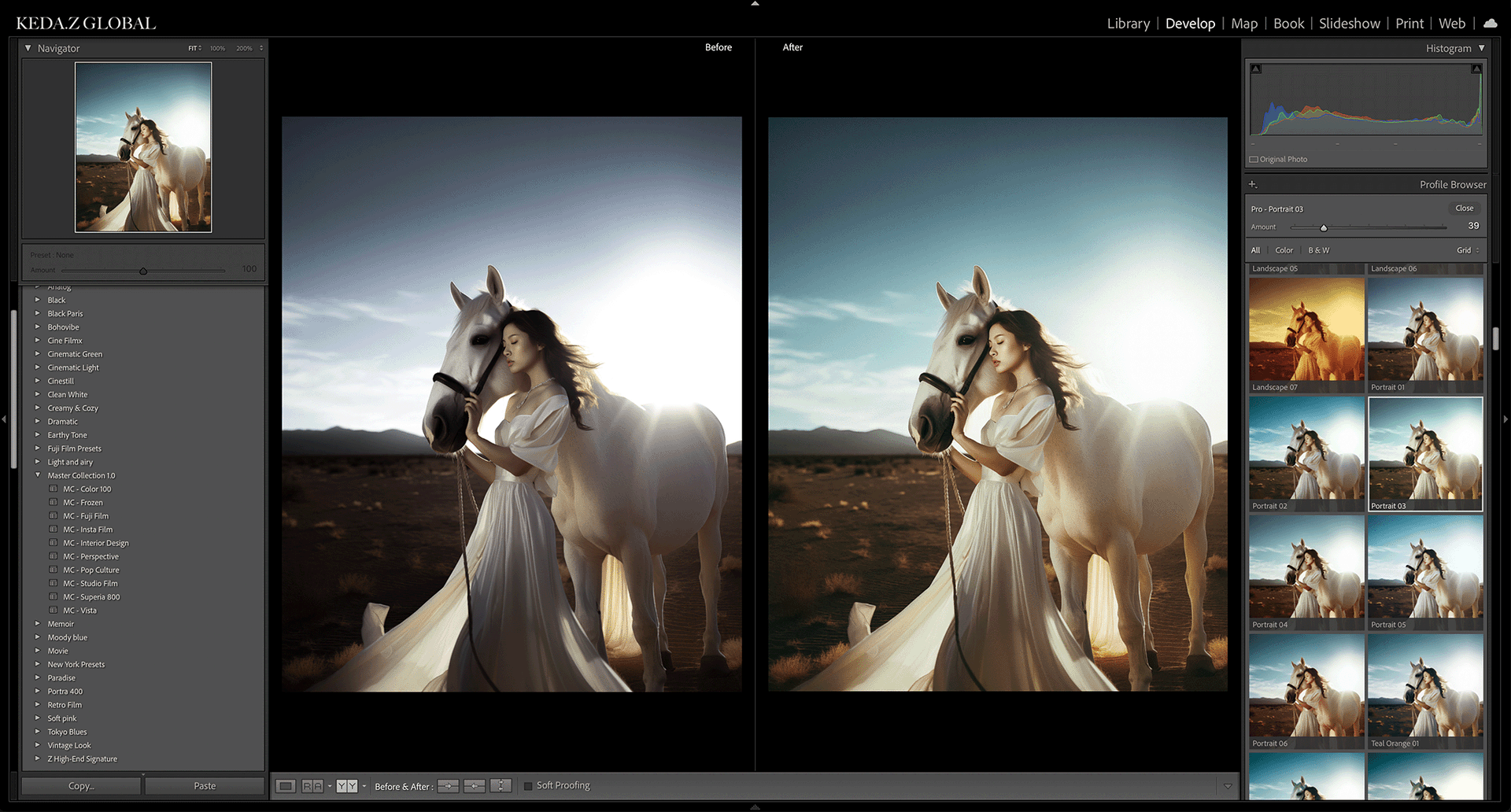The width and height of the screenshot is (1511, 812).
Task: Switch to the Slideshow module
Action: (1349, 24)
